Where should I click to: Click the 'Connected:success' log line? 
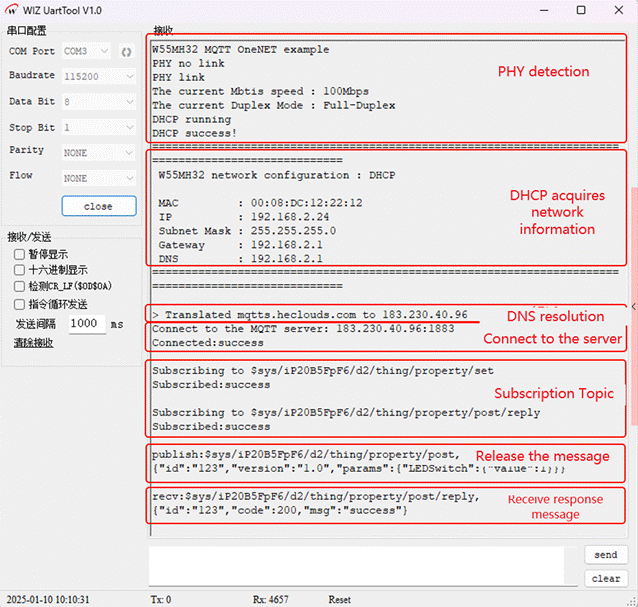(x=208, y=343)
